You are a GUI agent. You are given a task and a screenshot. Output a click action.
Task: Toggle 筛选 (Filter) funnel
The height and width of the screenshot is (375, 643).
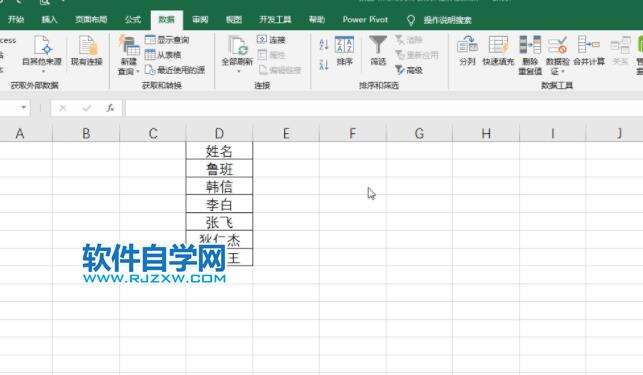pyautogui.click(x=378, y=51)
